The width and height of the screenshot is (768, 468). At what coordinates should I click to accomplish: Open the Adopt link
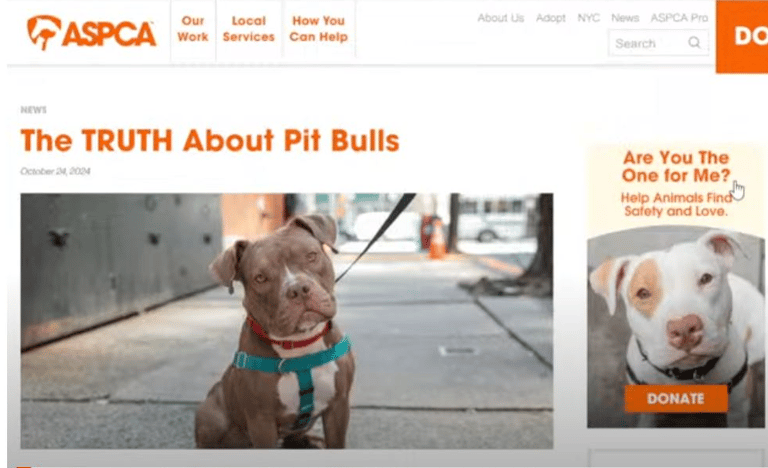pyautogui.click(x=551, y=18)
